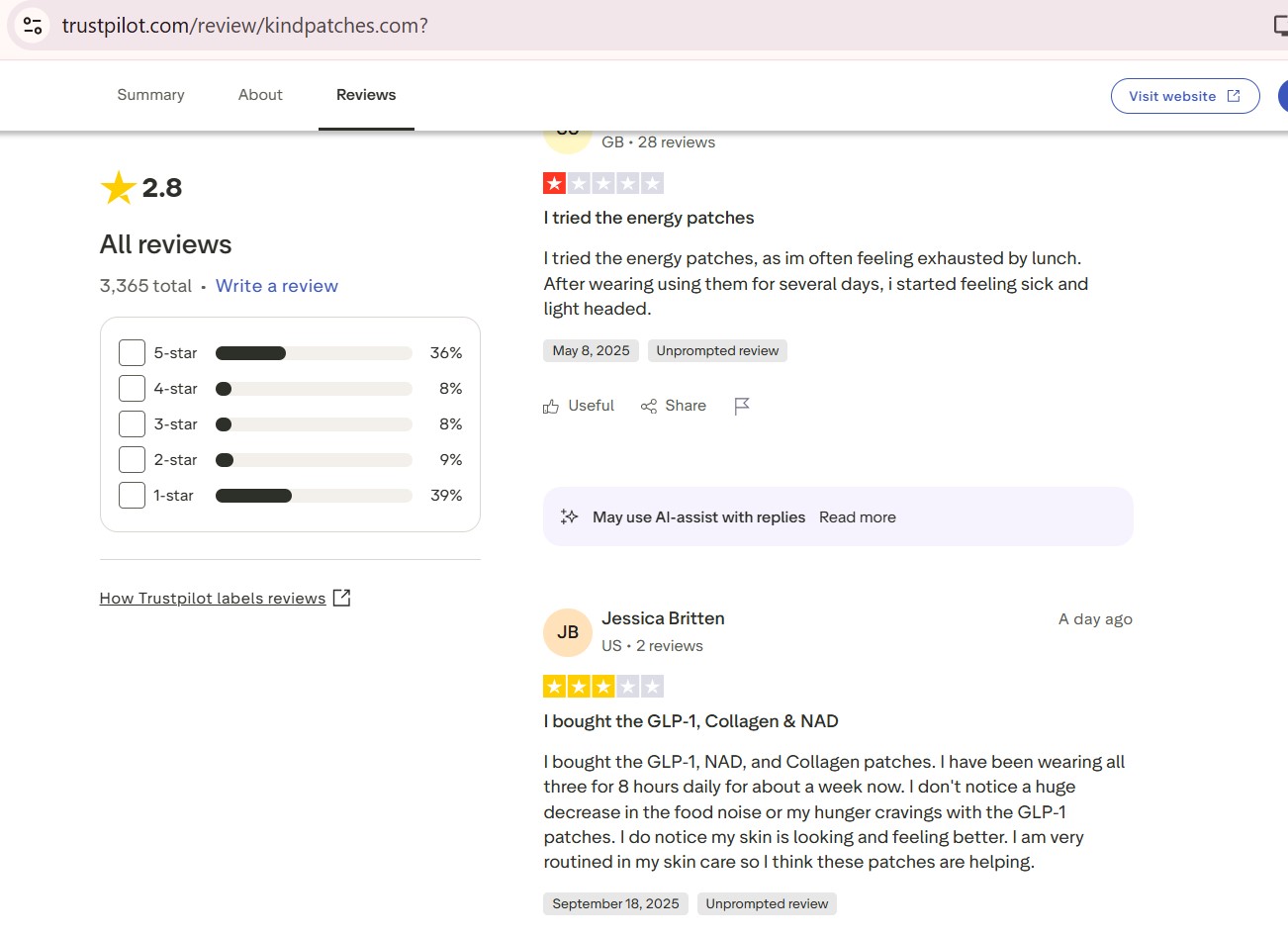Click the Share icon on the review
This screenshot has height=936, width=1288.
649,407
